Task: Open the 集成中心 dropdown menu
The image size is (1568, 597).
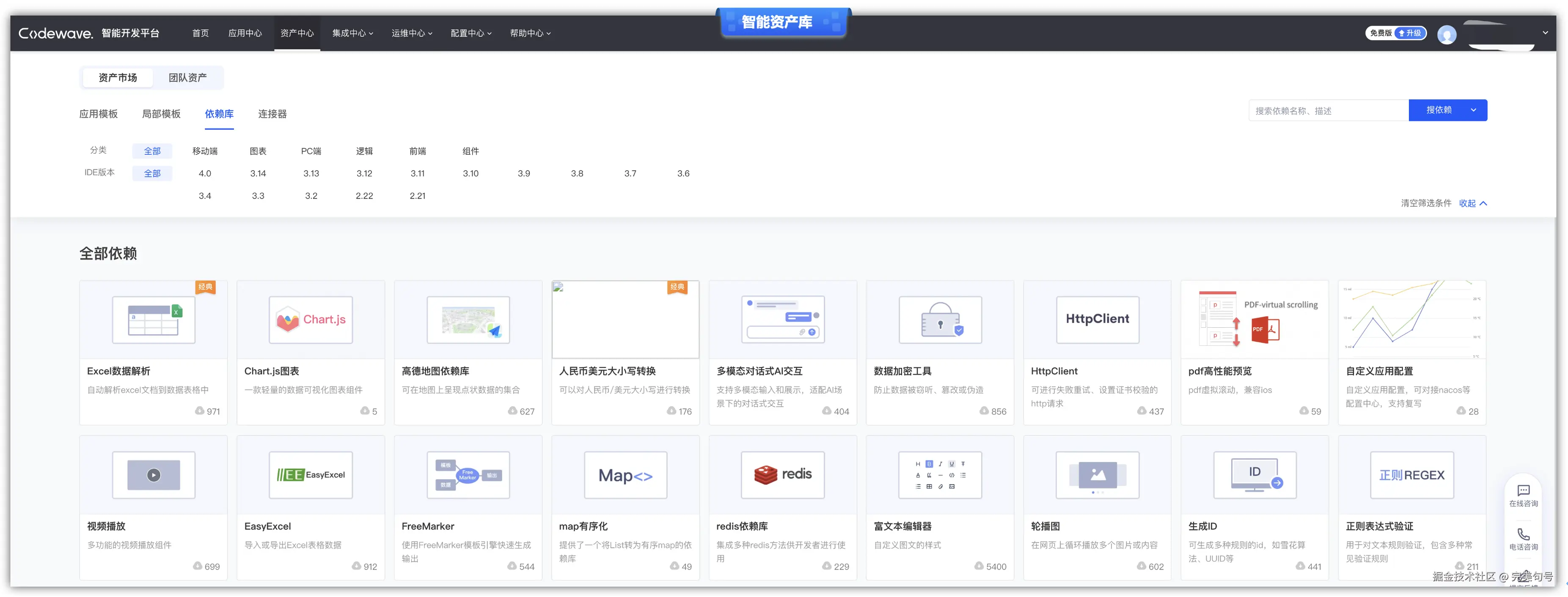Action: click(x=352, y=33)
